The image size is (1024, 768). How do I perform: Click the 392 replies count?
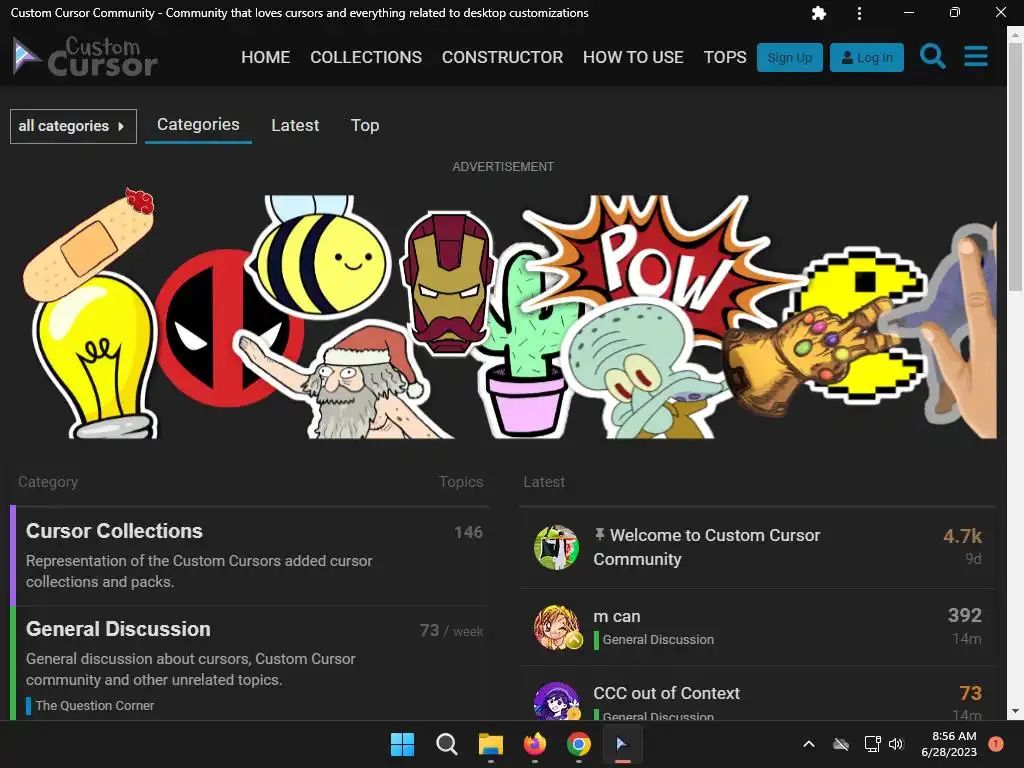[965, 615]
